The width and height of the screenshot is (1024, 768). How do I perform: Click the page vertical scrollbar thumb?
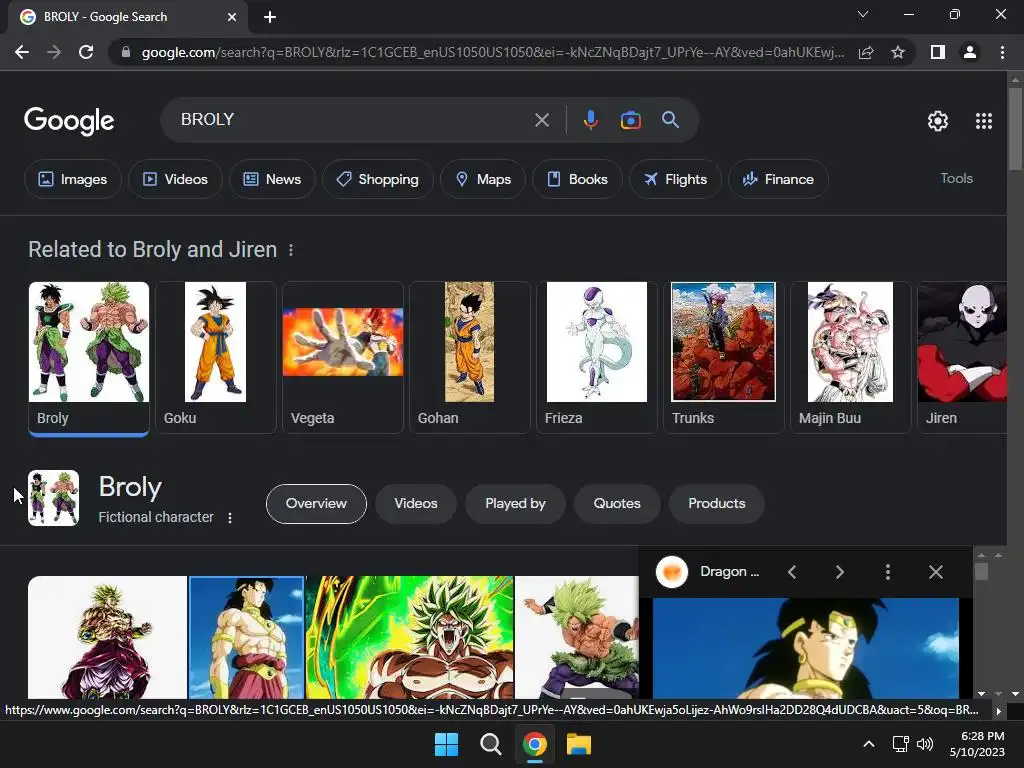[x=1015, y=127]
